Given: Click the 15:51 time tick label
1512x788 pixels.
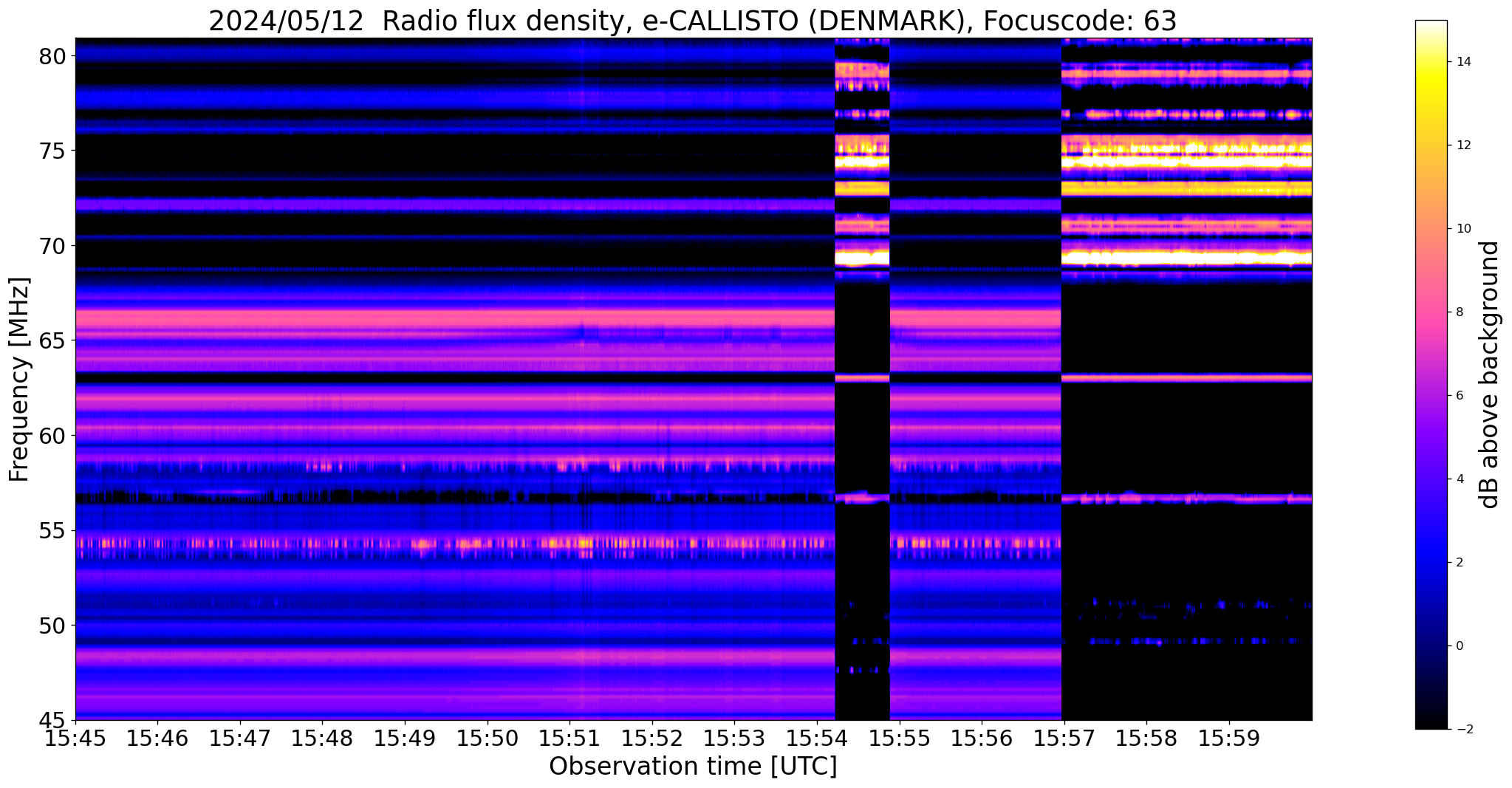Looking at the screenshot, I should click(x=569, y=738).
